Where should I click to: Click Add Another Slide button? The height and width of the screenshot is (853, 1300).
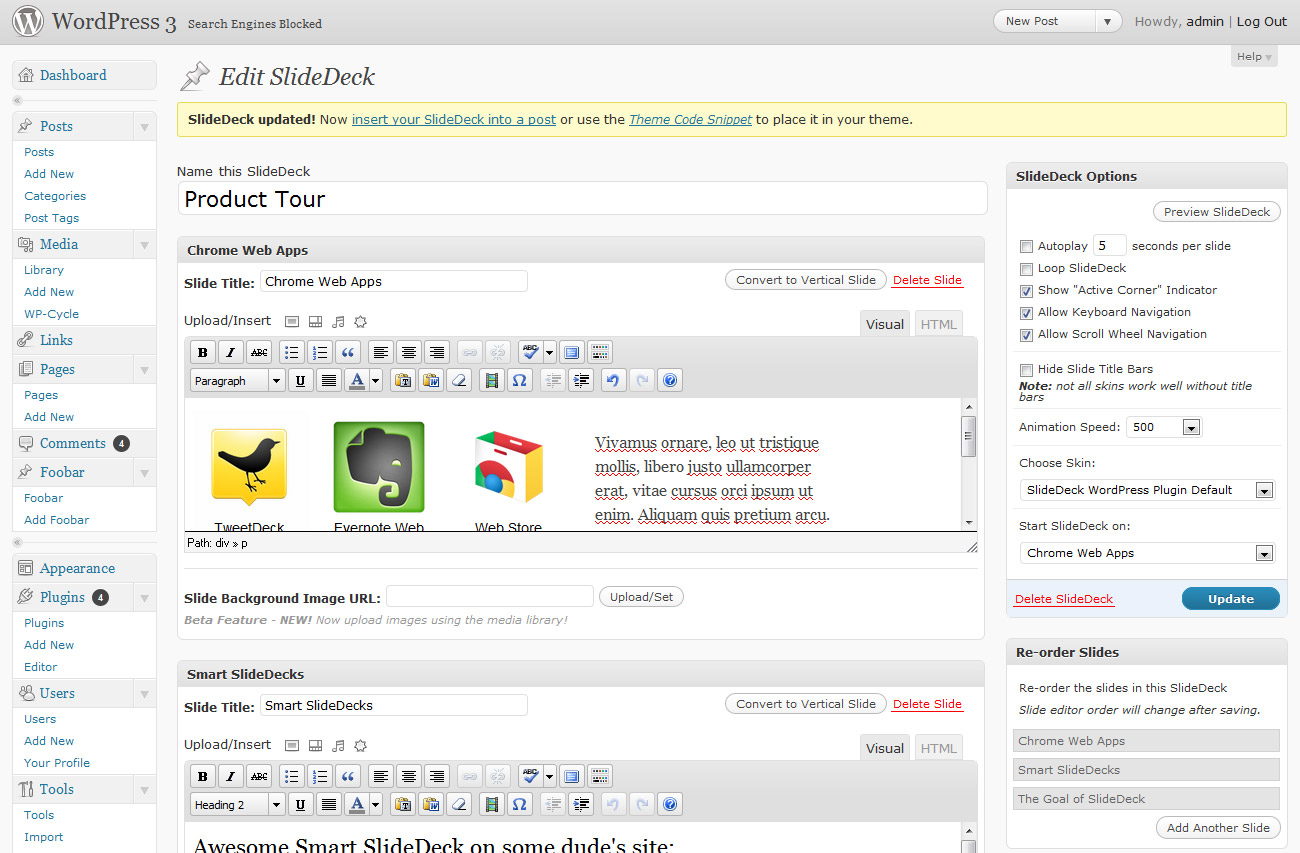(1218, 828)
